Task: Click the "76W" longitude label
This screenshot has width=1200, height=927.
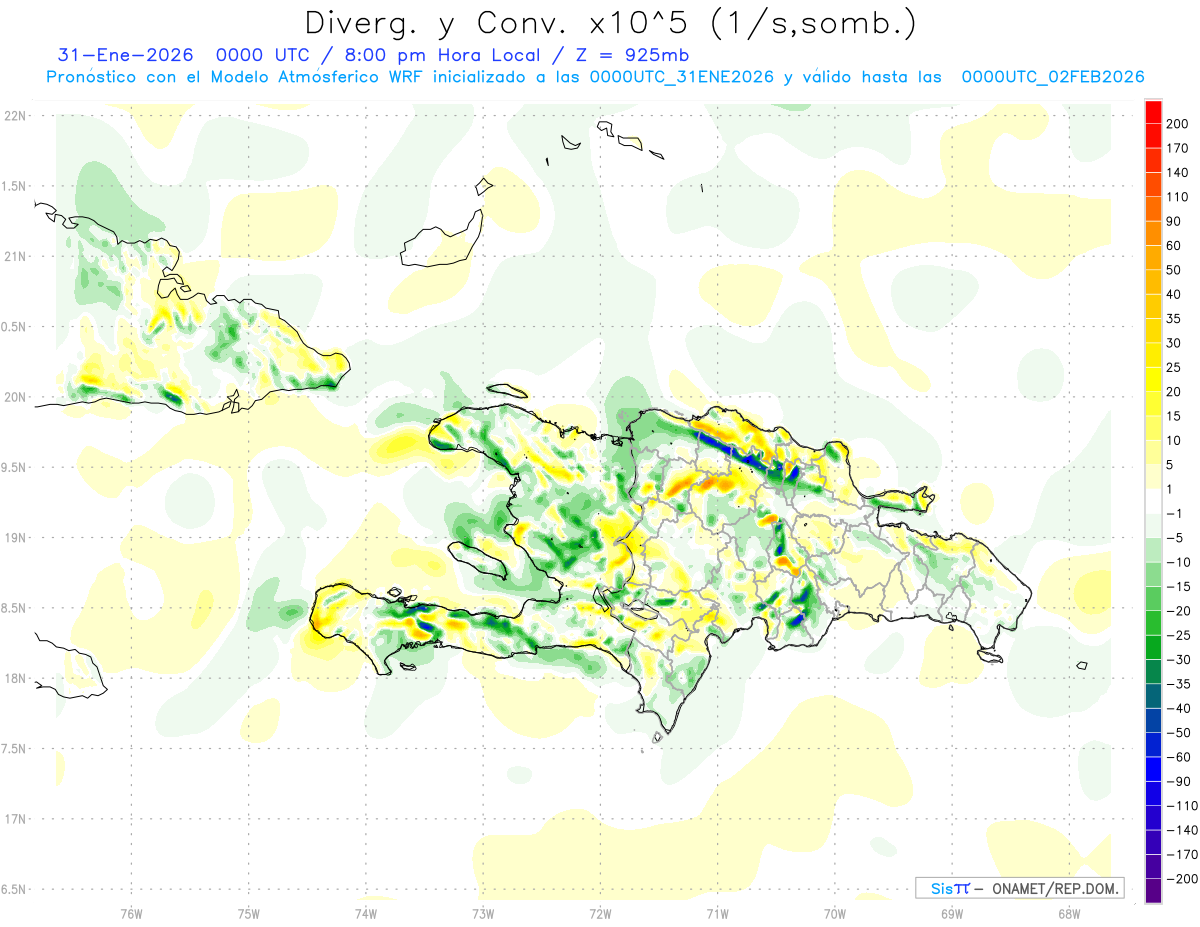Action: [131, 913]
